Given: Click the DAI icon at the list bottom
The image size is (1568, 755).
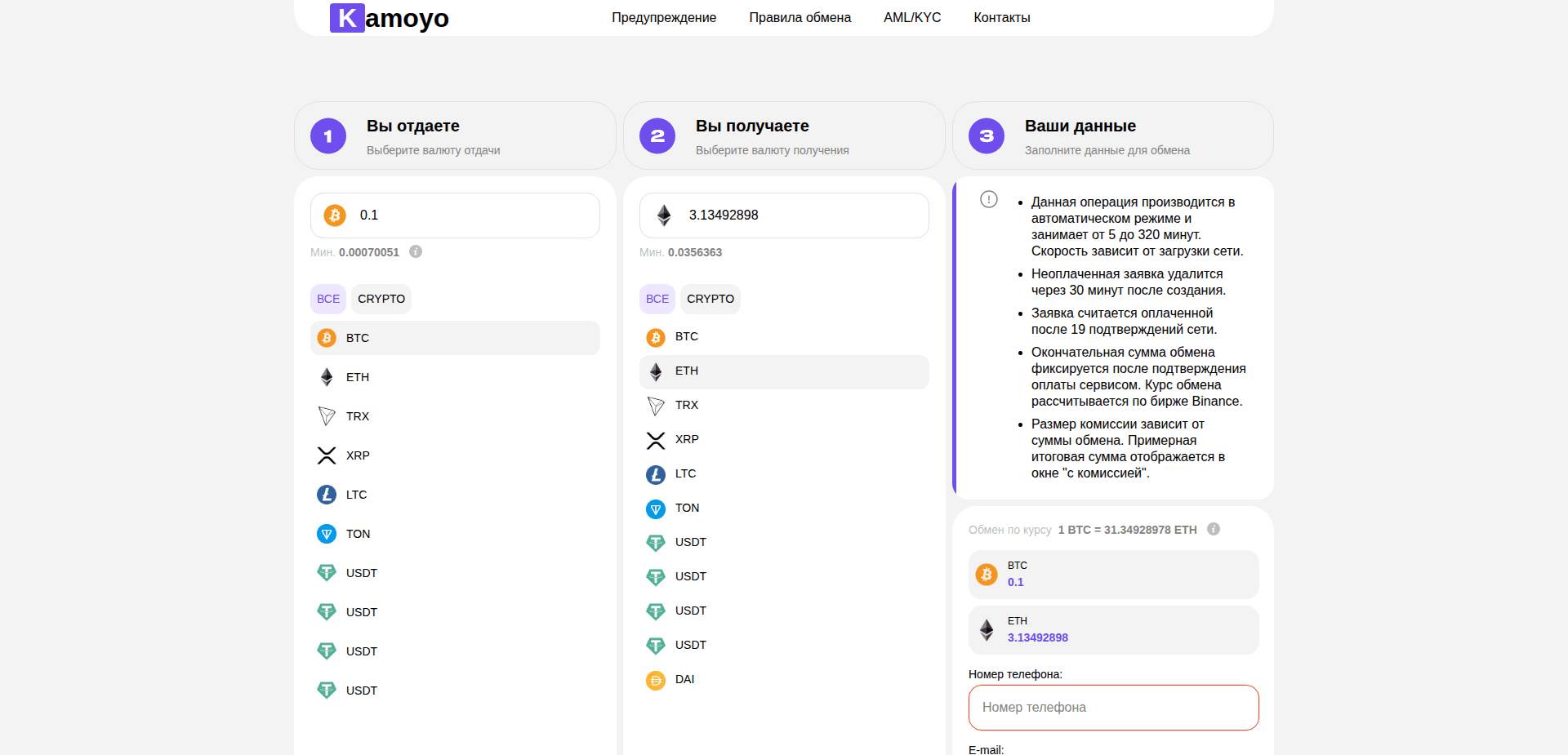Looking at the screenshot, I should tap(656, 680).
